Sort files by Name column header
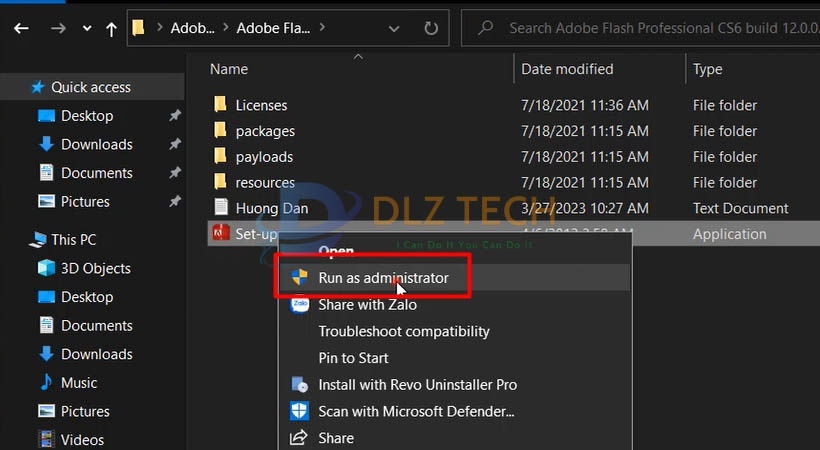 [x=229, y=69]
